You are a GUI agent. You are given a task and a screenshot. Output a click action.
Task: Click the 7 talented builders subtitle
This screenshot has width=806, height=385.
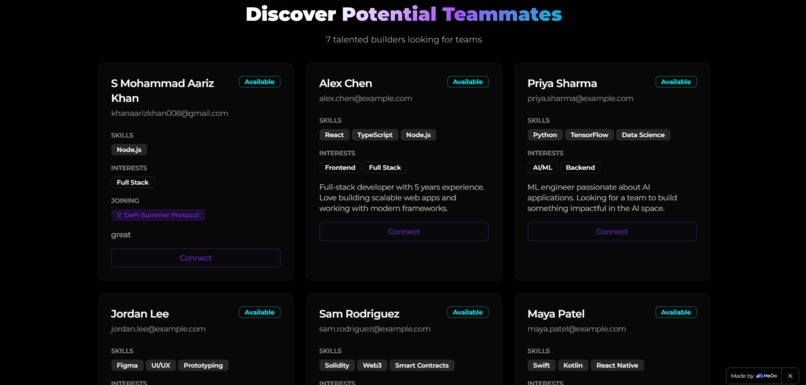pos(404,40)
